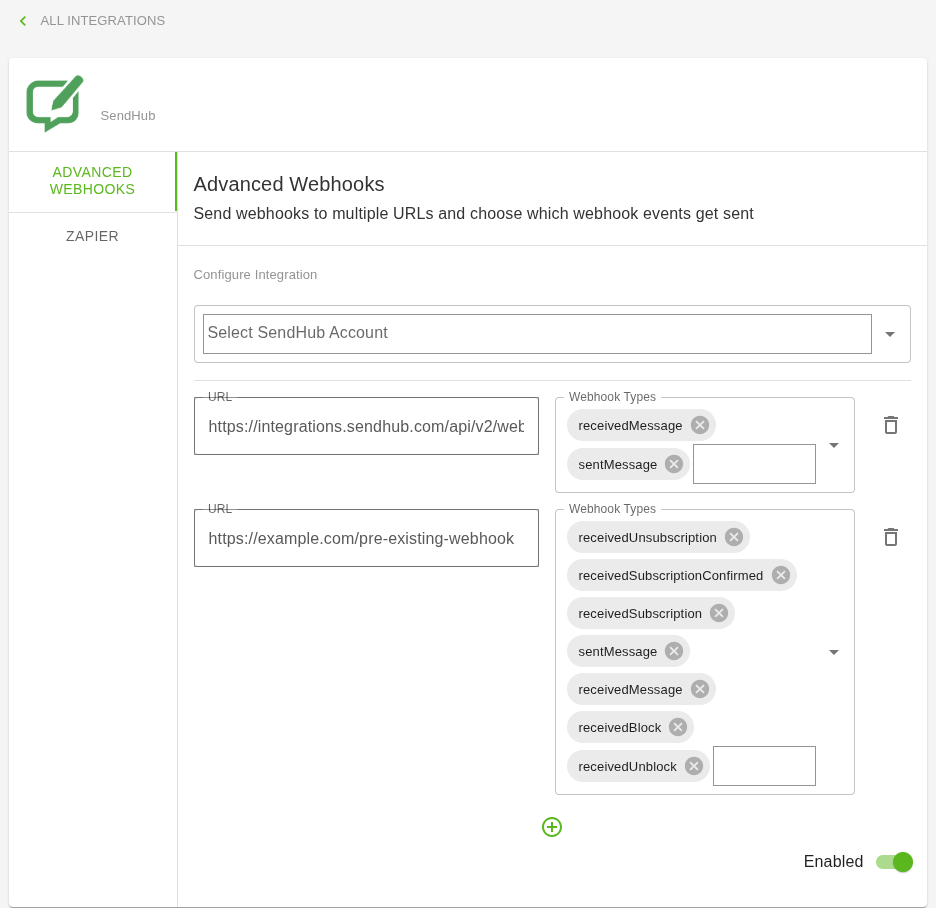
Task: Remove the receivedUnsubscription chip
Action: tap(734, 537)
